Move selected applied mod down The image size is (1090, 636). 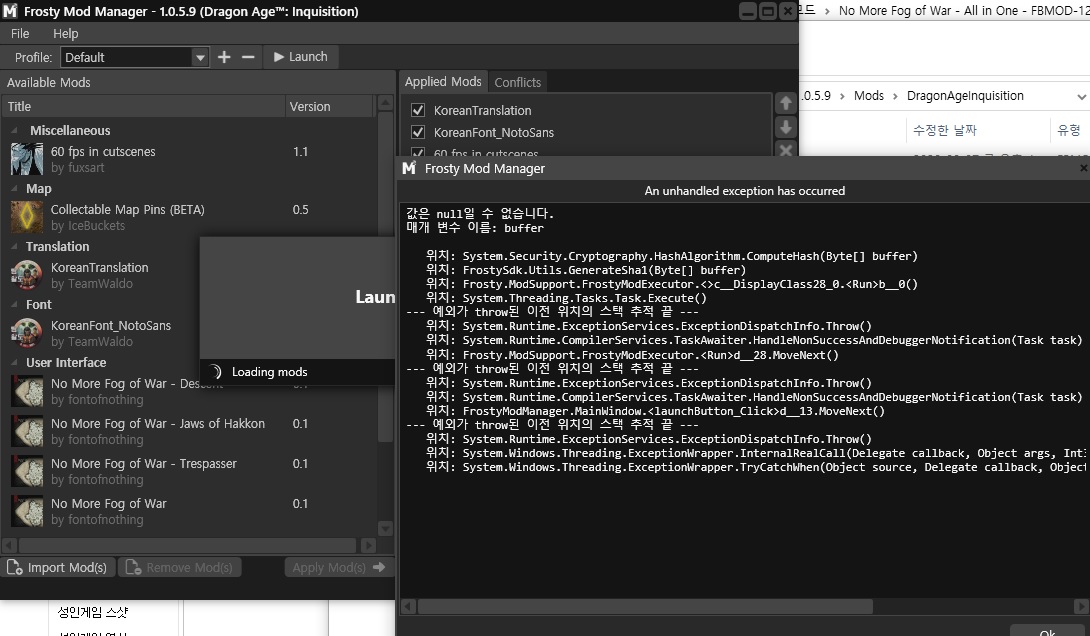pyautogui.click(x=786, y=127)
